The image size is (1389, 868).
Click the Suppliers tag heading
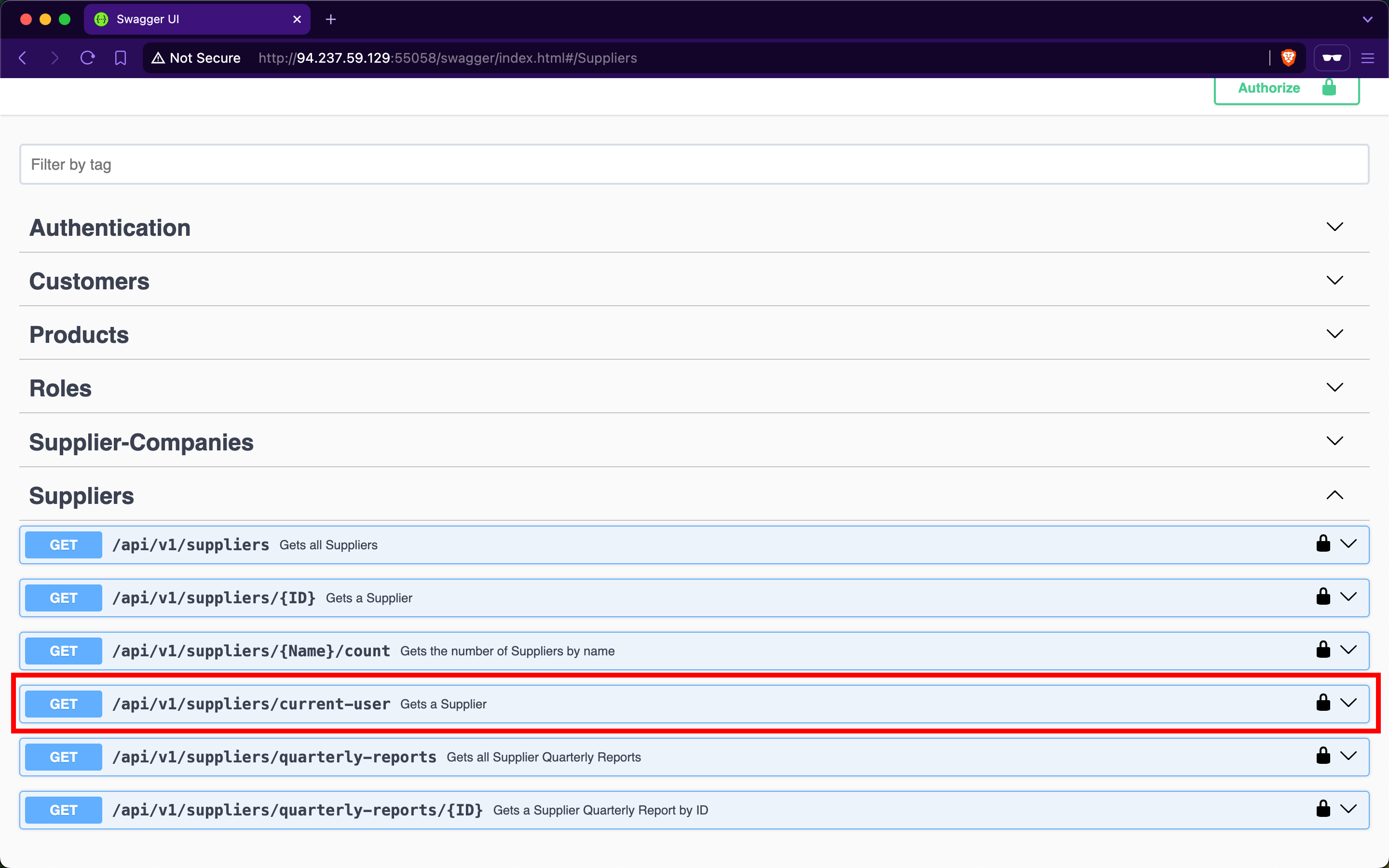tap(82, 495)
